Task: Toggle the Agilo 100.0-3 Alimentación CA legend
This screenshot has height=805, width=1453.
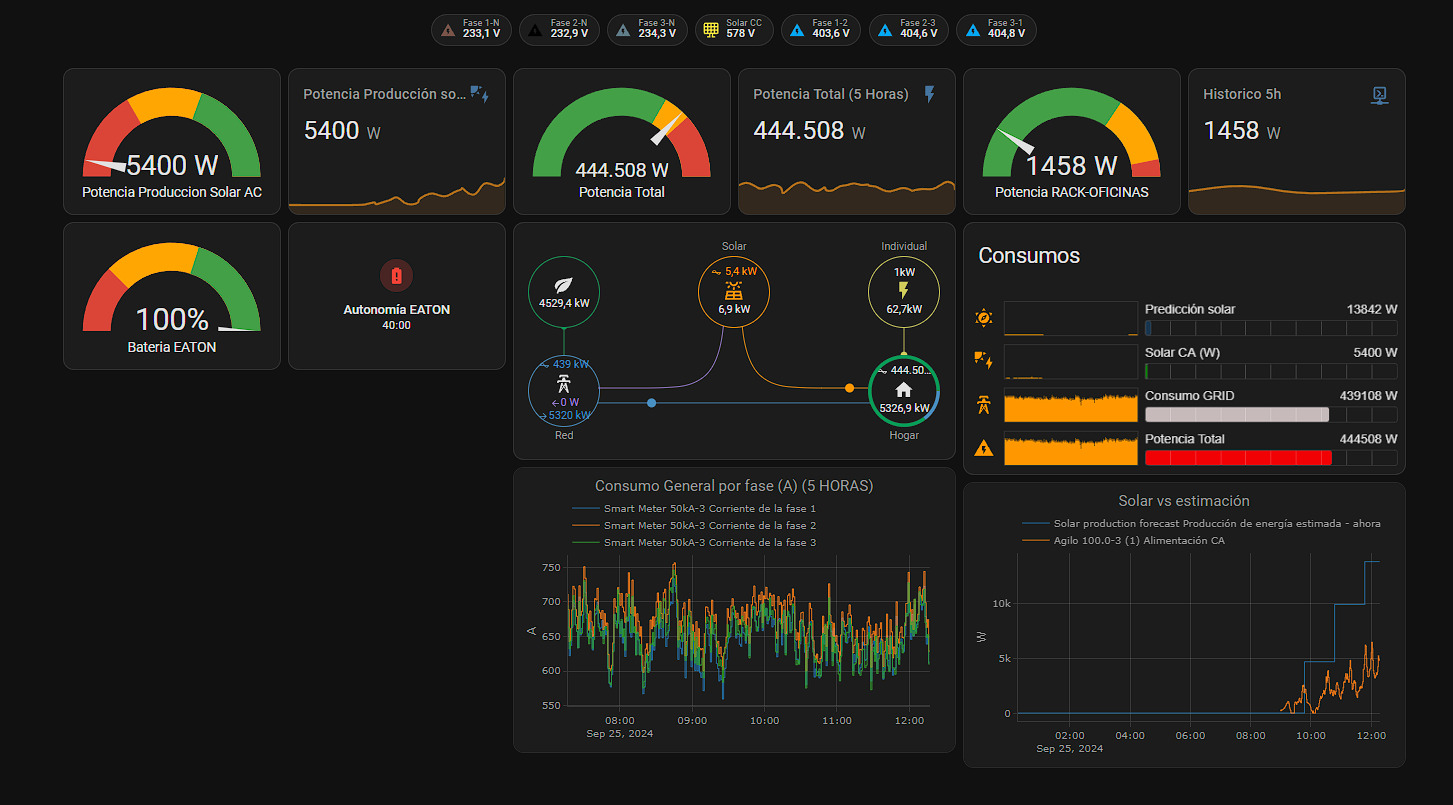Action: pyautogui.click(x=1138, y=541)
